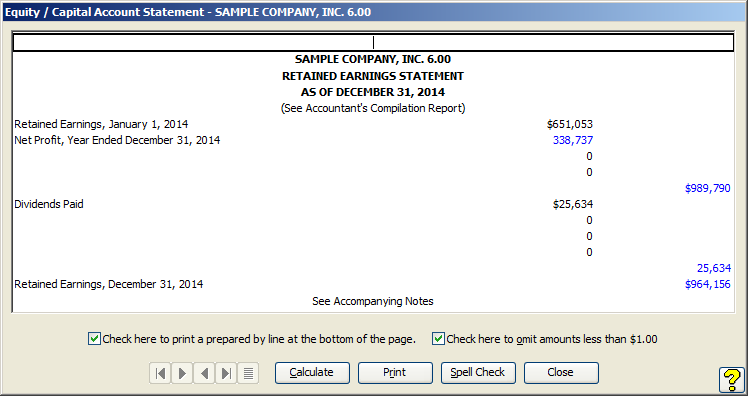748x396 pixels.
Task: Toggle the prepared by line checkbox
Action: pyautogui.click(x=94, y=339)
